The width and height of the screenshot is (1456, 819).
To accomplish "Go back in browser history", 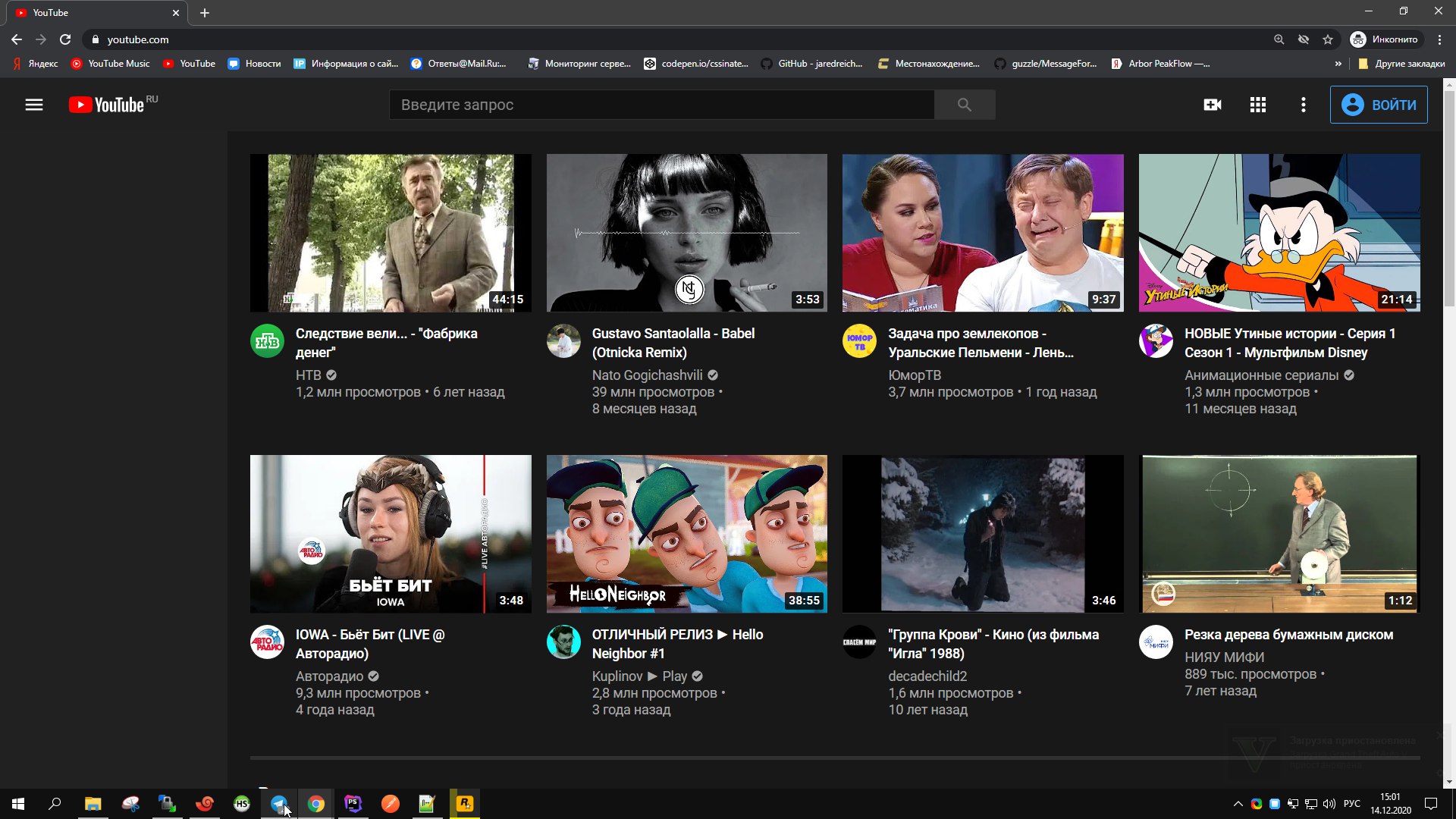I will pos(17,39).
